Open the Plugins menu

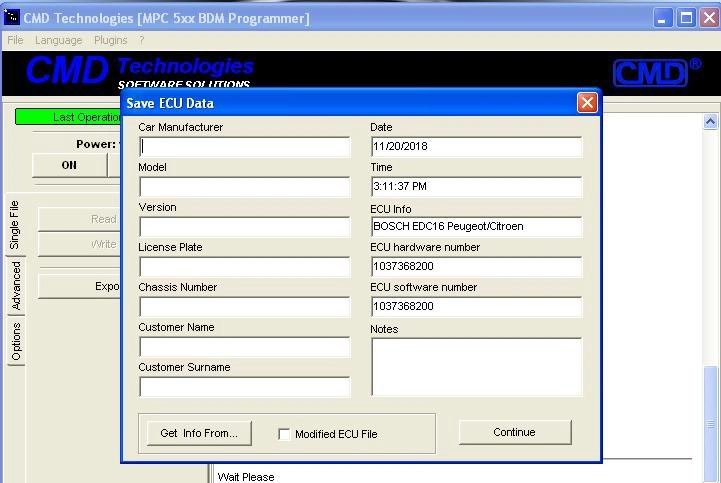click(110, 40)
